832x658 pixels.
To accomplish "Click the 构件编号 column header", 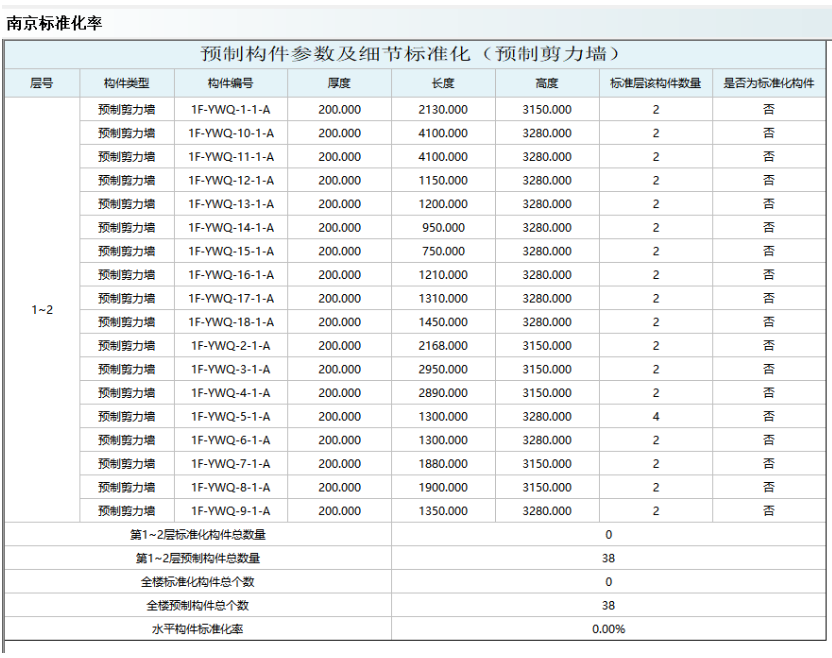I will coord(231,83).
